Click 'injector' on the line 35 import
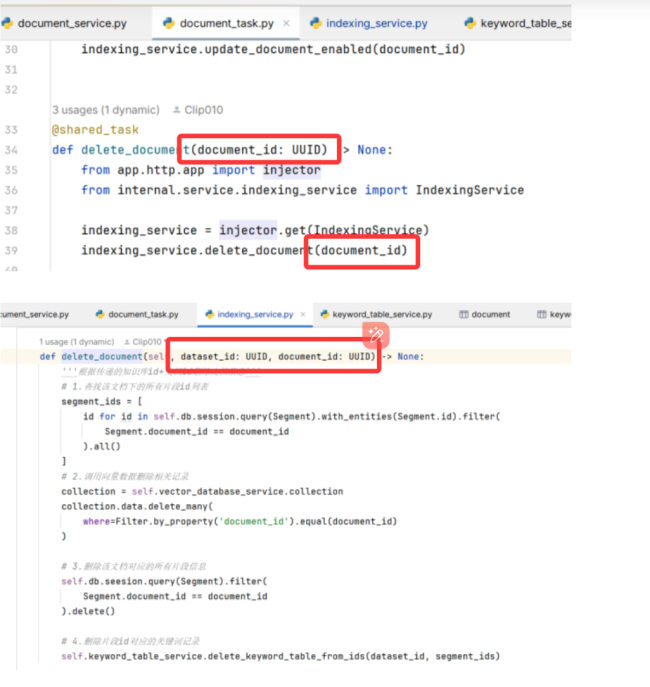Image resolution: width=650 pixels, height=687 pixels. (x=292, y=170)
